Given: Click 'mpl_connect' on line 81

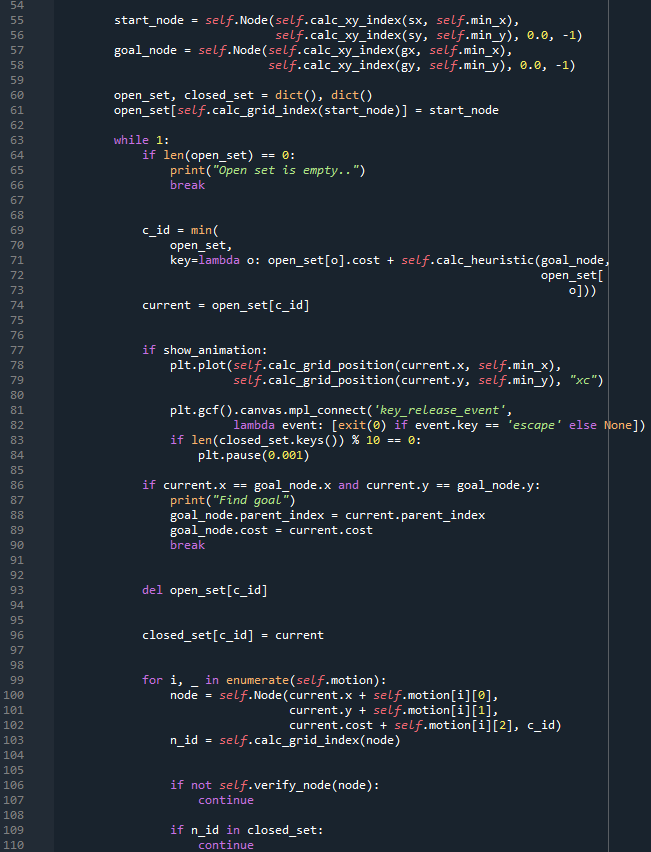Looking at the screenshot, I should [x=328, y=410].
